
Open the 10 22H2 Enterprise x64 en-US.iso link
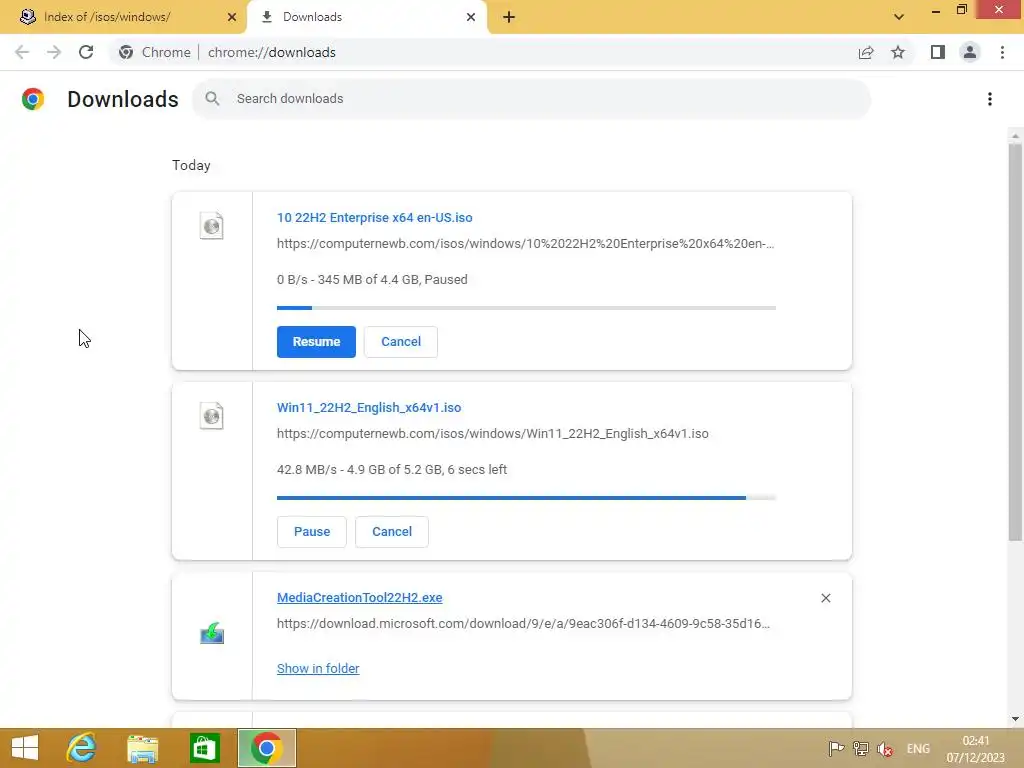[374, 217]
